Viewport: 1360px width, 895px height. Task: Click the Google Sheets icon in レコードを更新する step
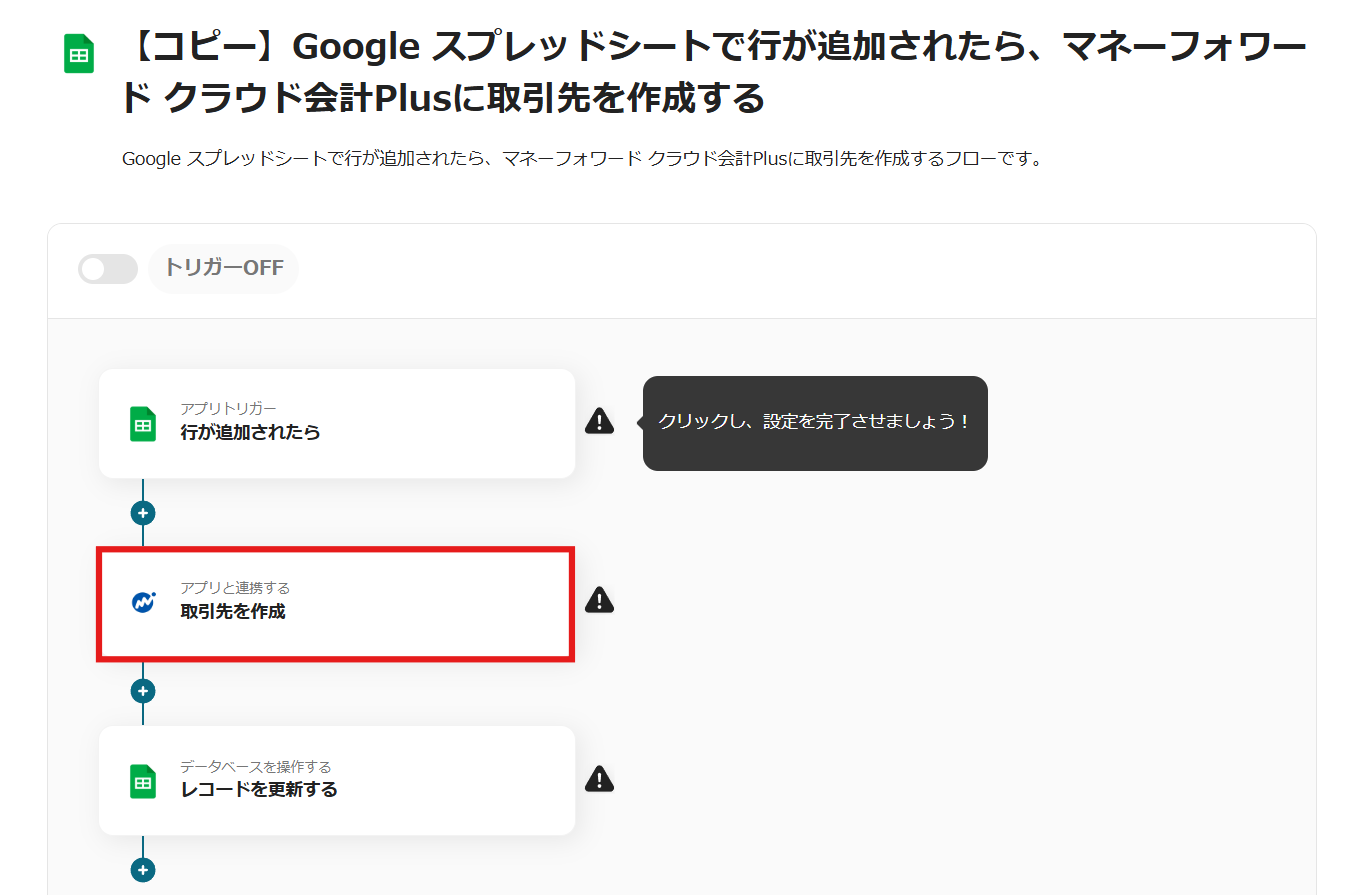143,781
